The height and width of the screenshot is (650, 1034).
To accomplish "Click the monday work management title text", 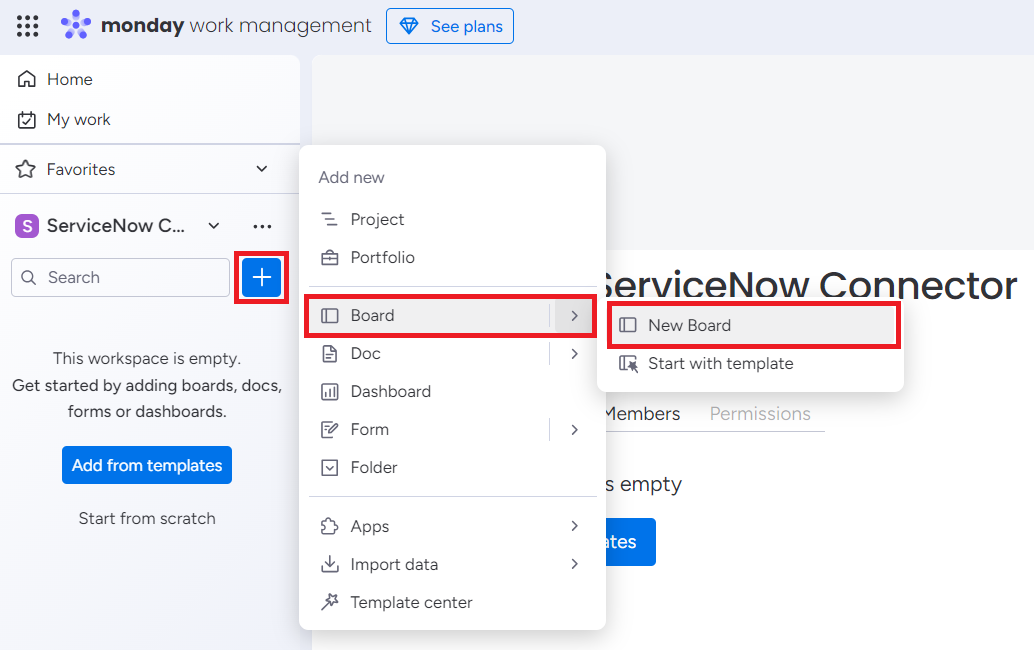I will click(x=236, y=25).
